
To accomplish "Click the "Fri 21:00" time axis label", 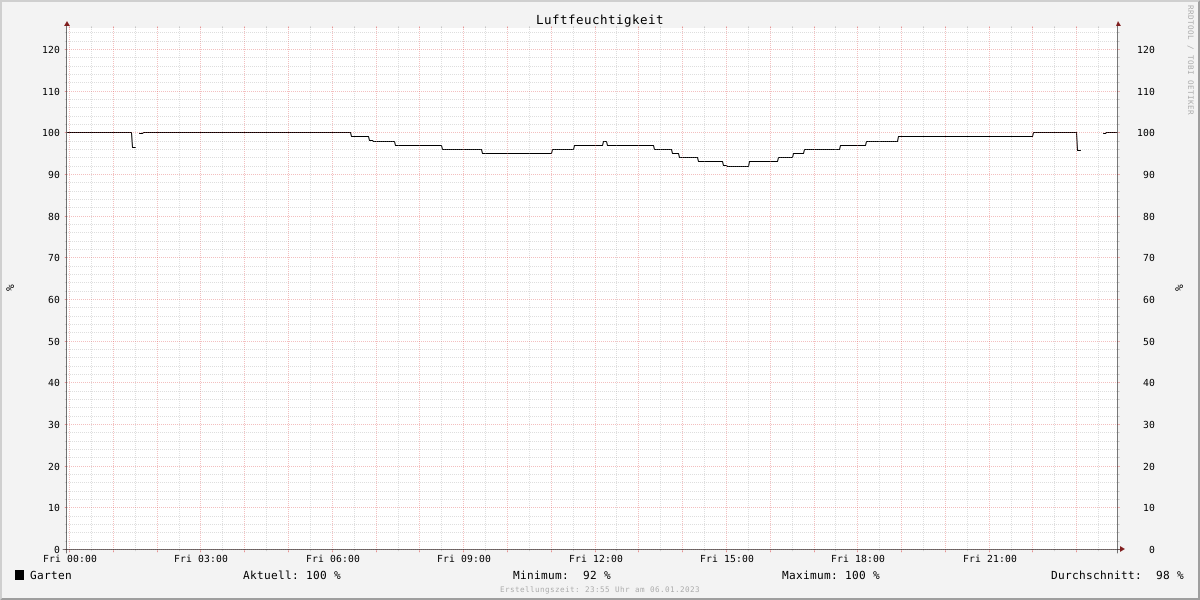I will click(x=990, y=559).
